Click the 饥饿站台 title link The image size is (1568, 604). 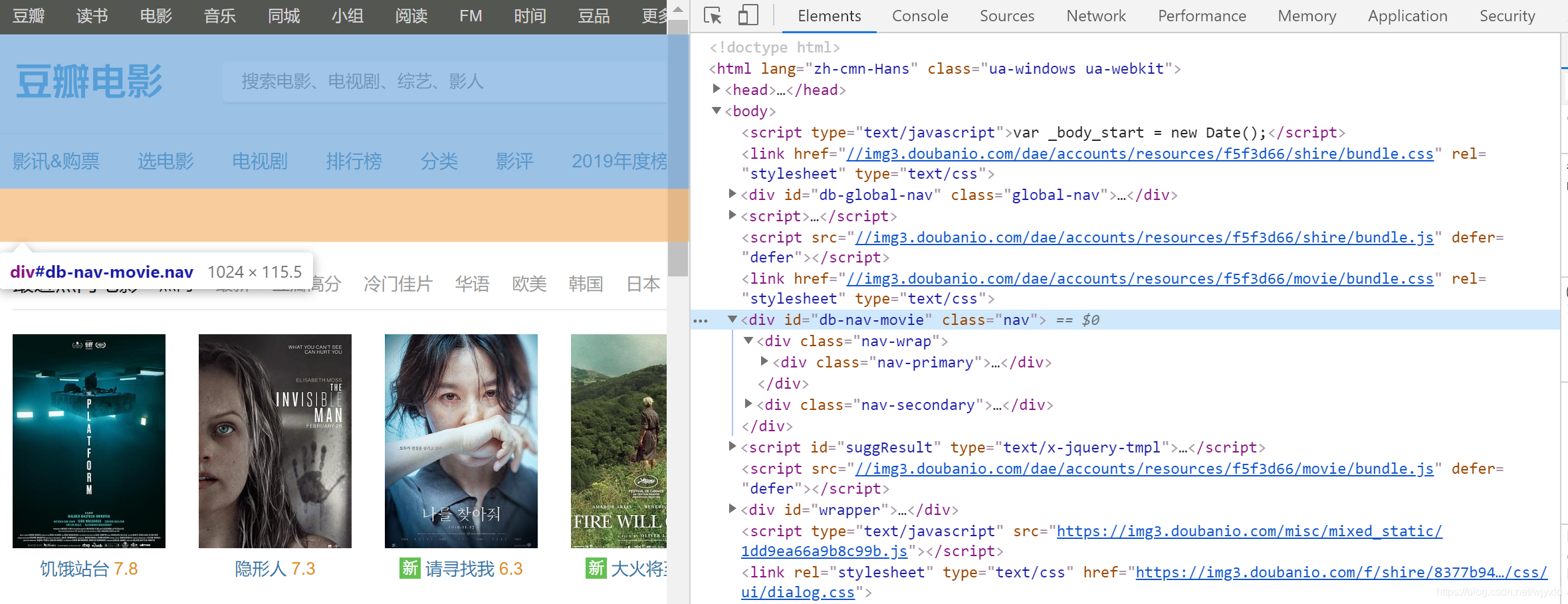point(74,569)
